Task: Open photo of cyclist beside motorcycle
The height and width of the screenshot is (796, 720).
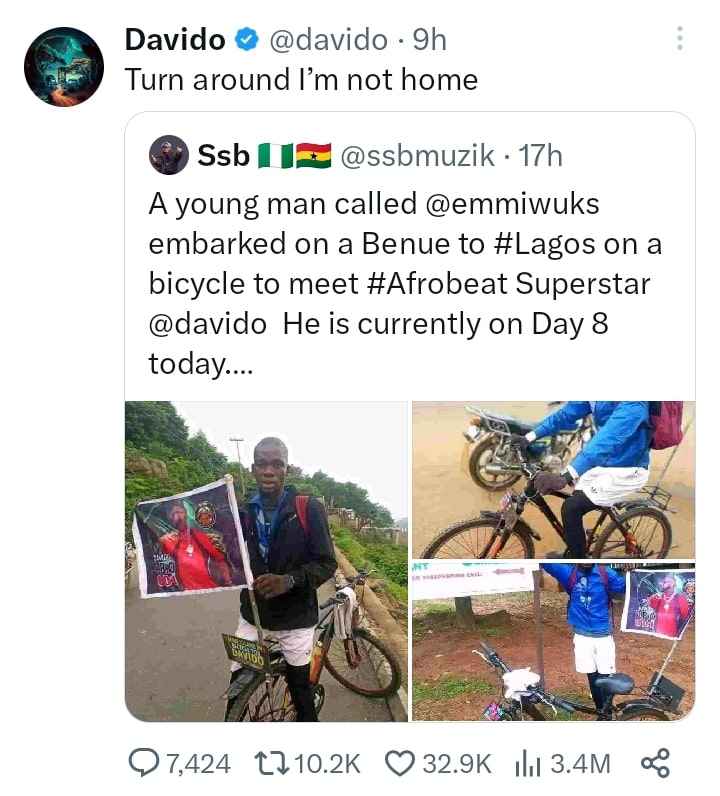Action: pos(553,480)
